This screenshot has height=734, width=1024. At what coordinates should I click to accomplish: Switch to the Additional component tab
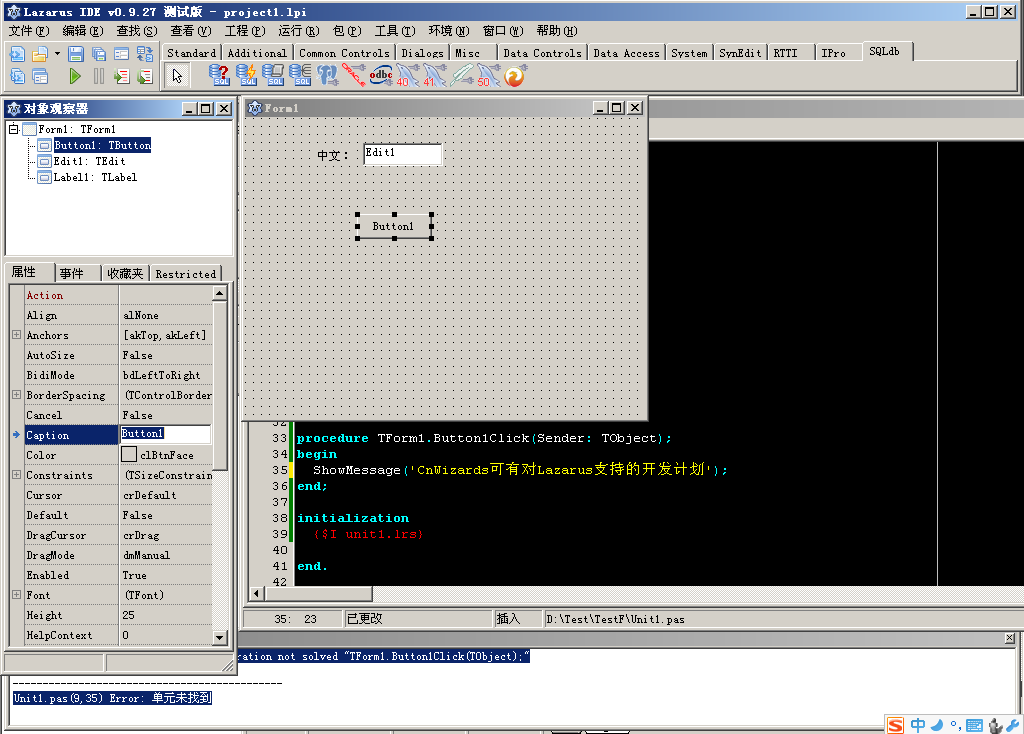tap(256, 53)
